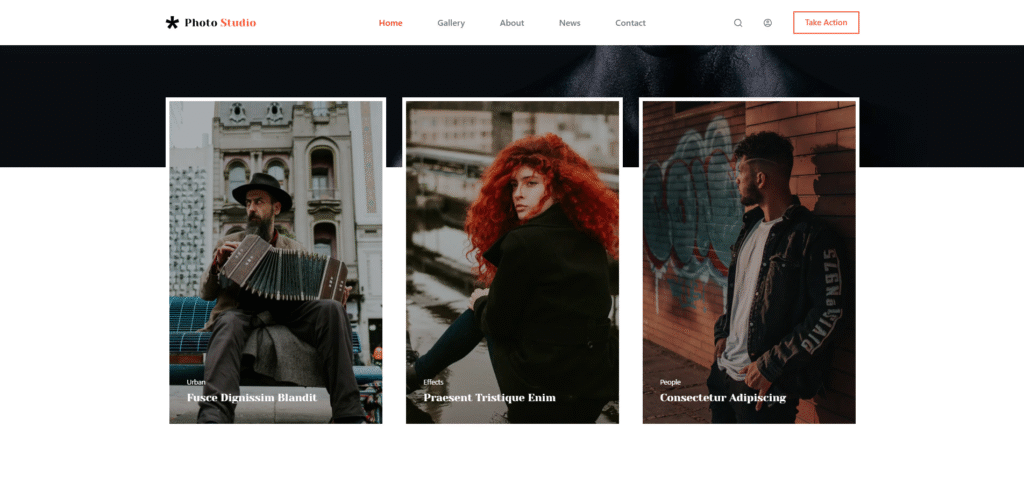This screenshot has height=490, width=1024.
Task: Click the People category label
Action: click(670, 382)
